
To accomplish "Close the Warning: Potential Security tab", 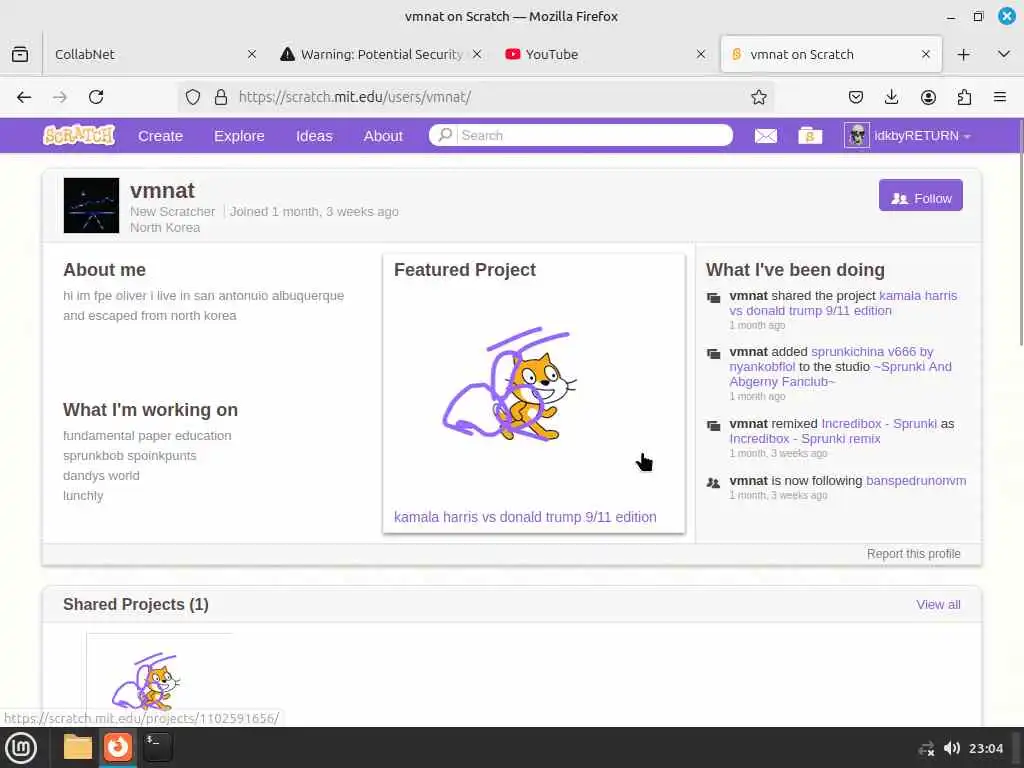I will [x=477, y=54].
